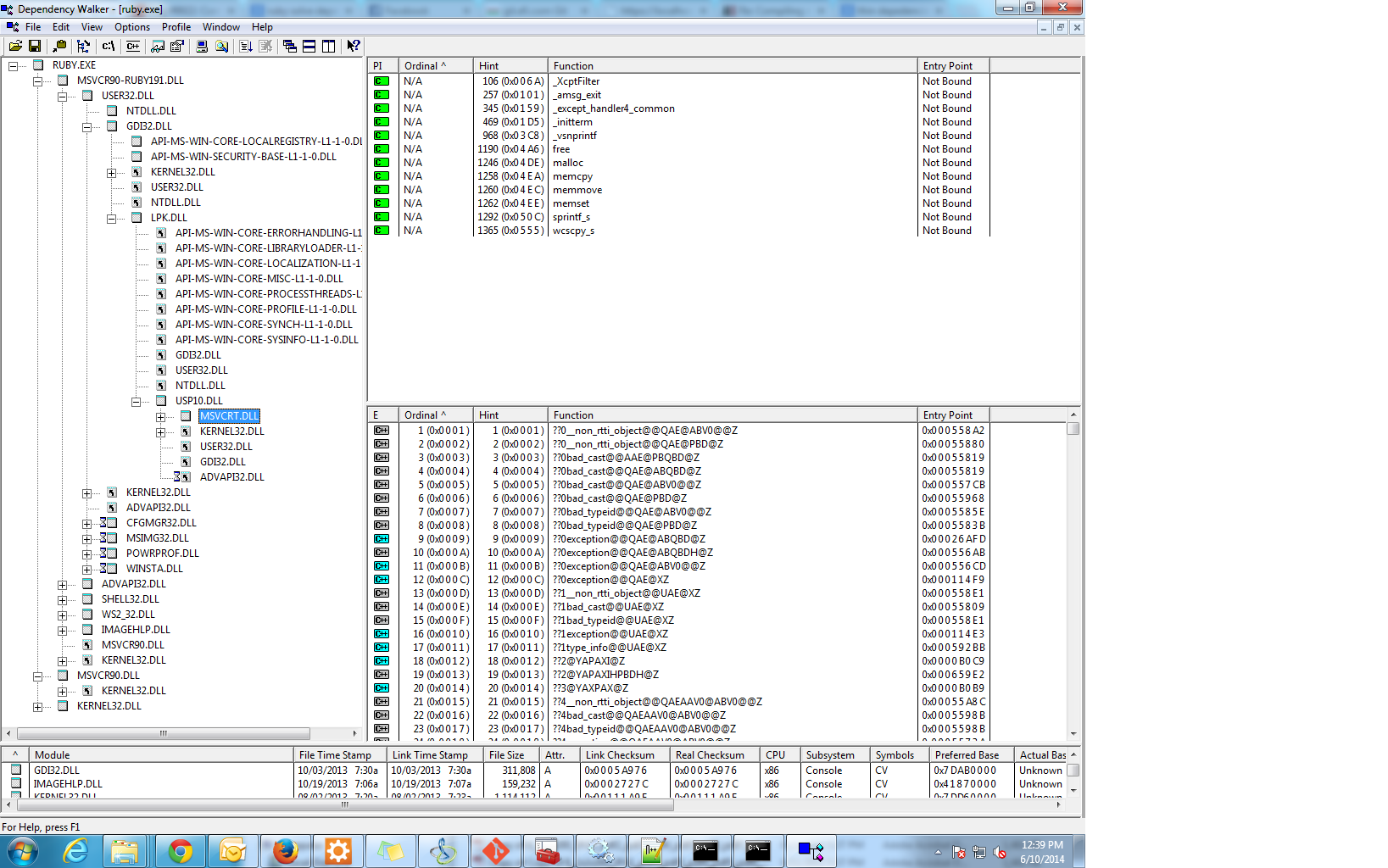1388x868 pixels.
Task: Collapse the USP10.DLL tree node
Action: coord(136,401)
